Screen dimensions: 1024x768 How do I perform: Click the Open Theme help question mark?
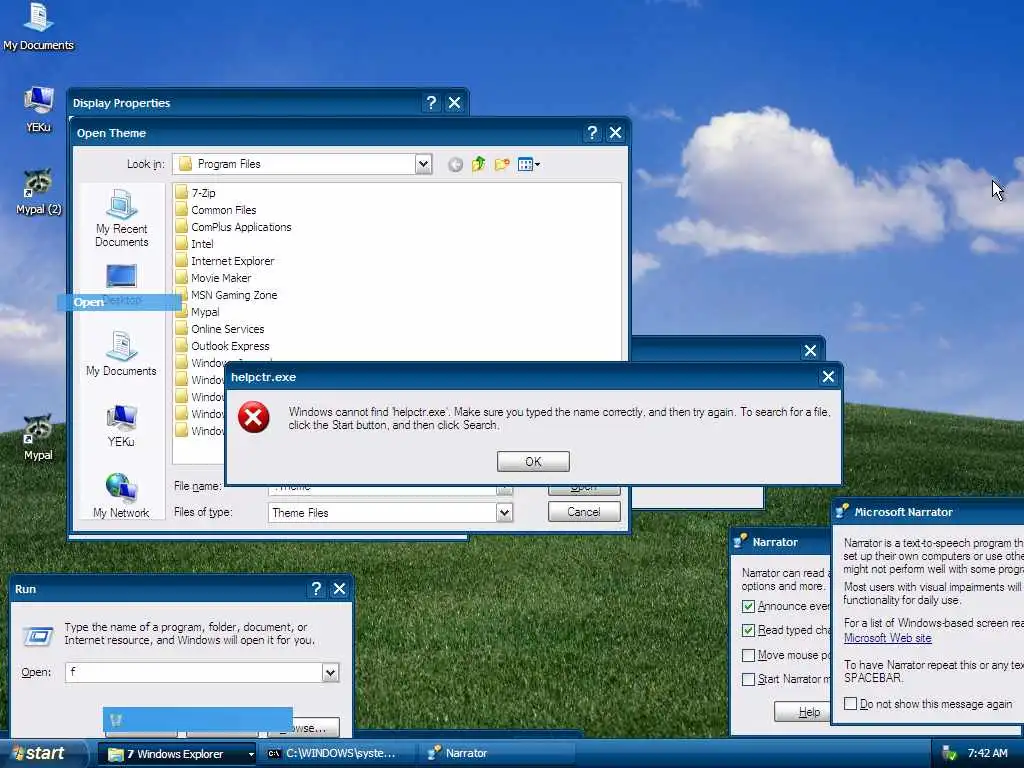[592, 133]
